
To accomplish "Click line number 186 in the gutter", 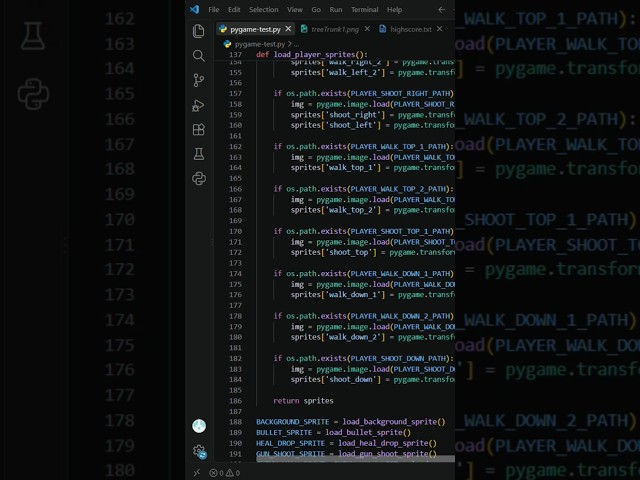I will coord(236,401).
